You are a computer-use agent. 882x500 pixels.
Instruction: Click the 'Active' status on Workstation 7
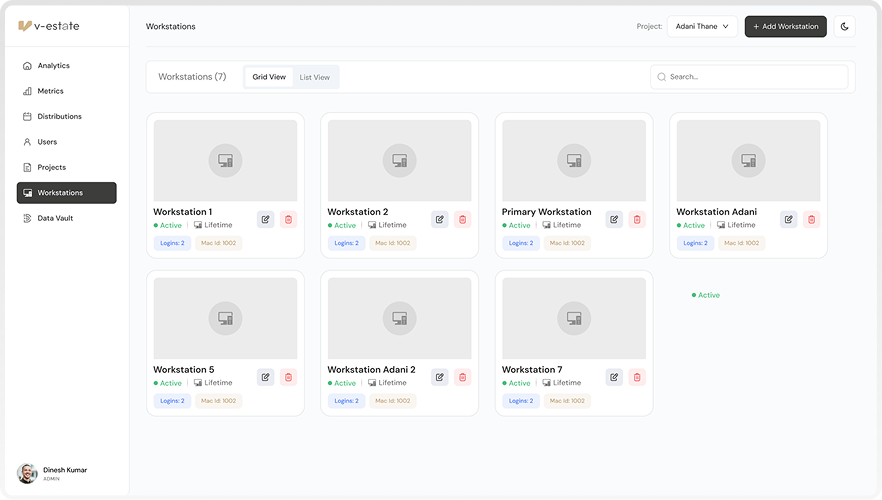[516, 383]
